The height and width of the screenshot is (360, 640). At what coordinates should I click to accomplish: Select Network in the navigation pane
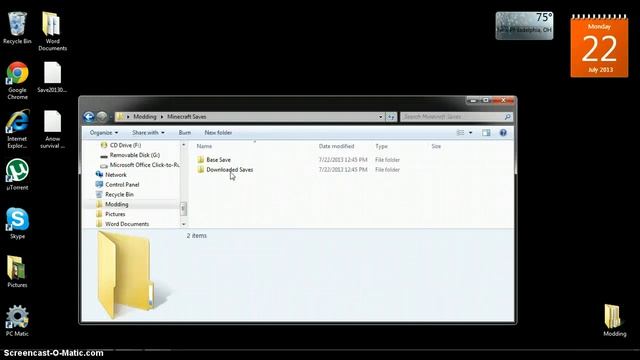click(x=111, y=175)
